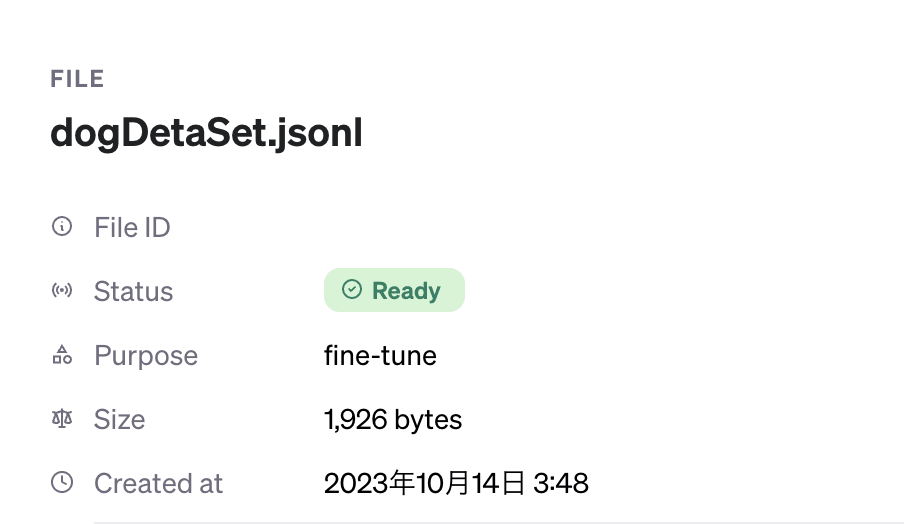Click the FILE section header label
The image size is (904, 524).
[77, 79]
